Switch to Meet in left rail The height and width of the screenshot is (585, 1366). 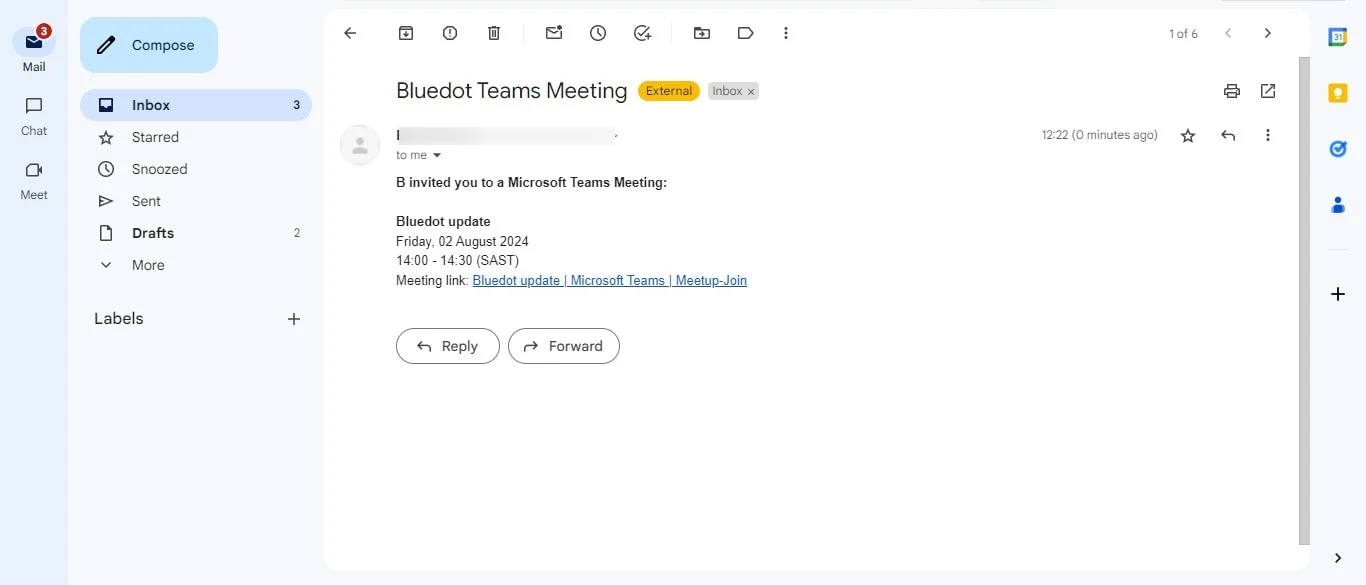click(34, 180)
